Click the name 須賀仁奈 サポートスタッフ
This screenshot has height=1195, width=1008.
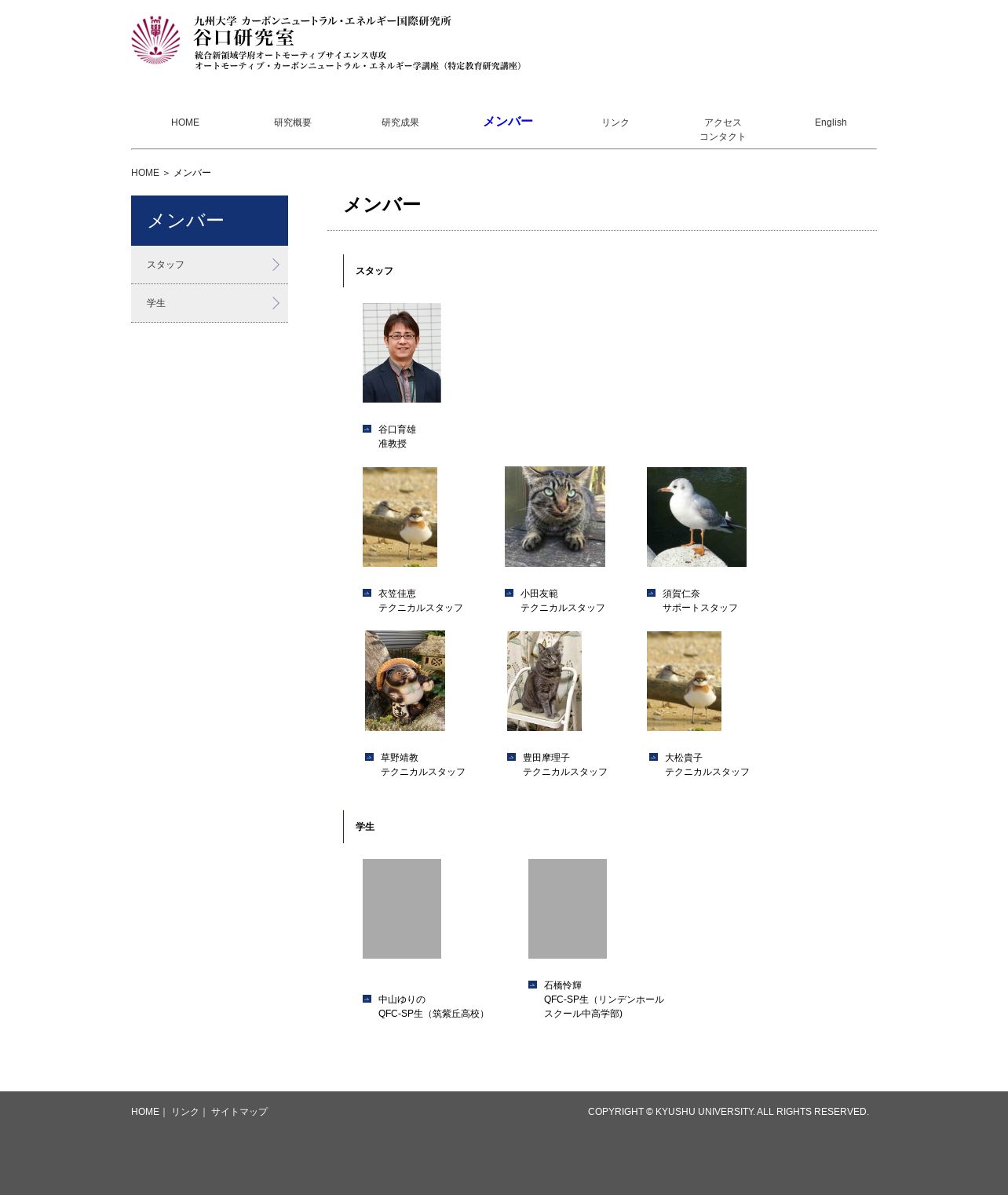point(700,601)
